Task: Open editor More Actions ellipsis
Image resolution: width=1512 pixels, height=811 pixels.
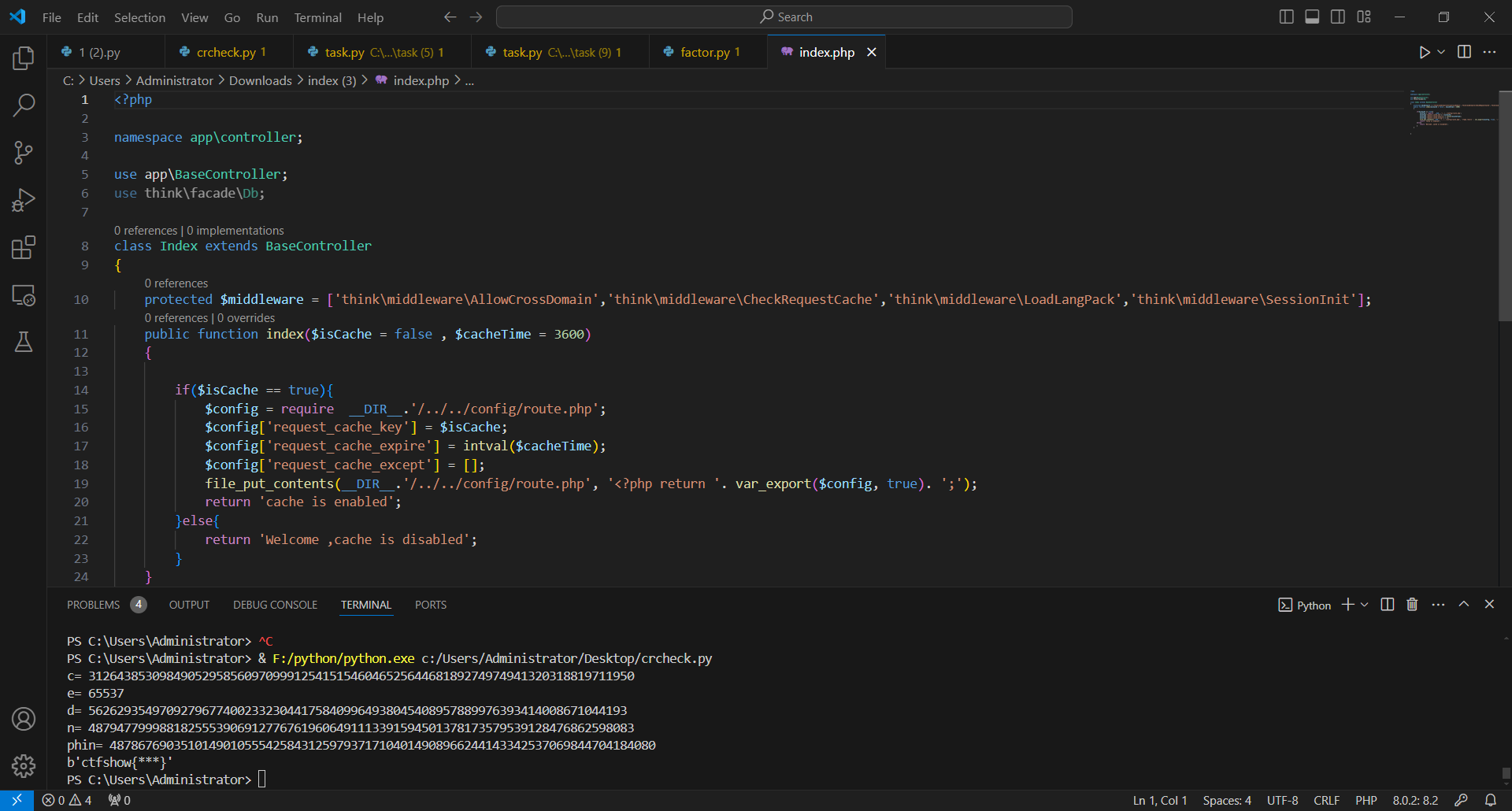Action: (x=1489, y=52)
